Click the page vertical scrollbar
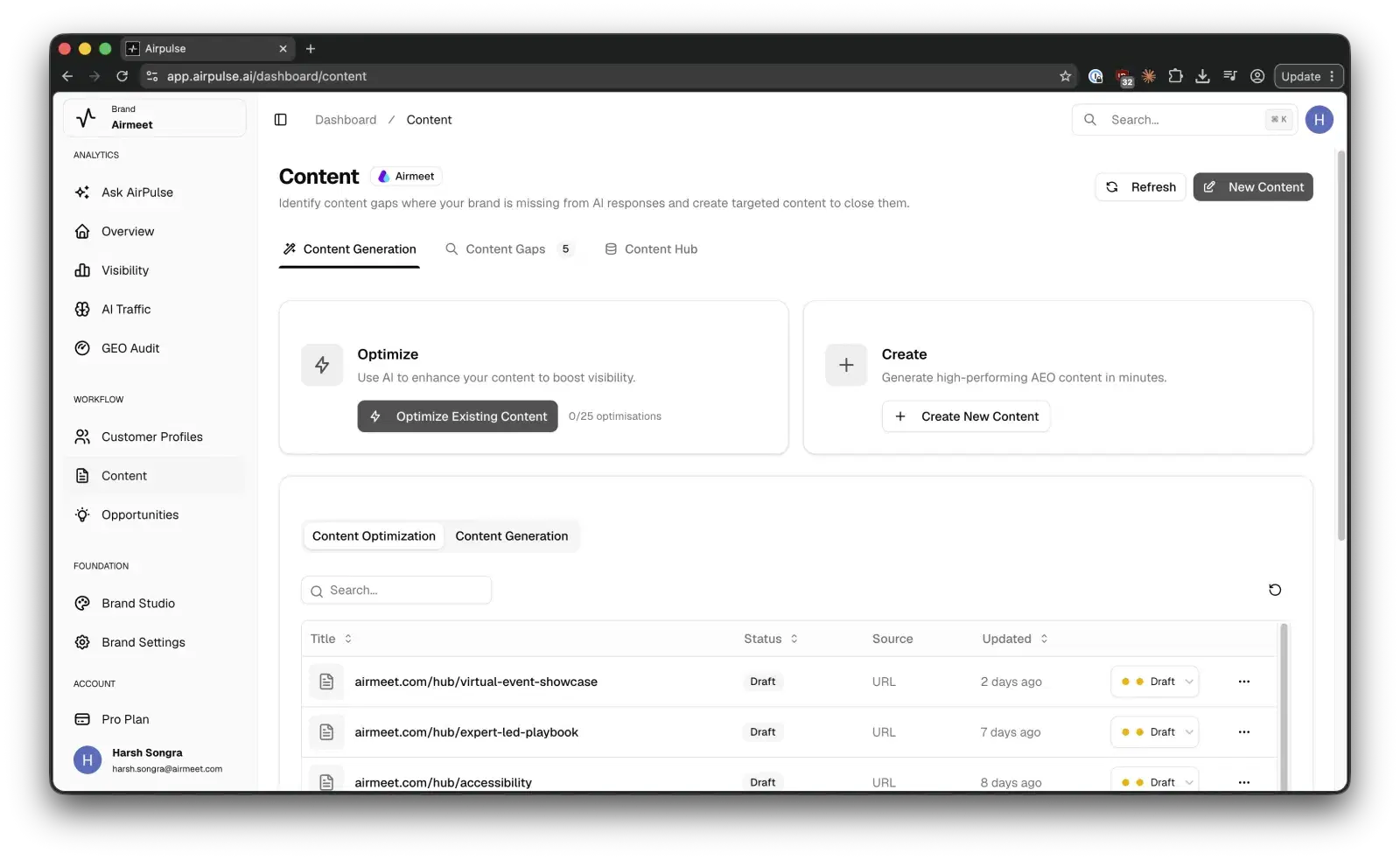The image size is (1400, 860). click(x=1341, y=346)
